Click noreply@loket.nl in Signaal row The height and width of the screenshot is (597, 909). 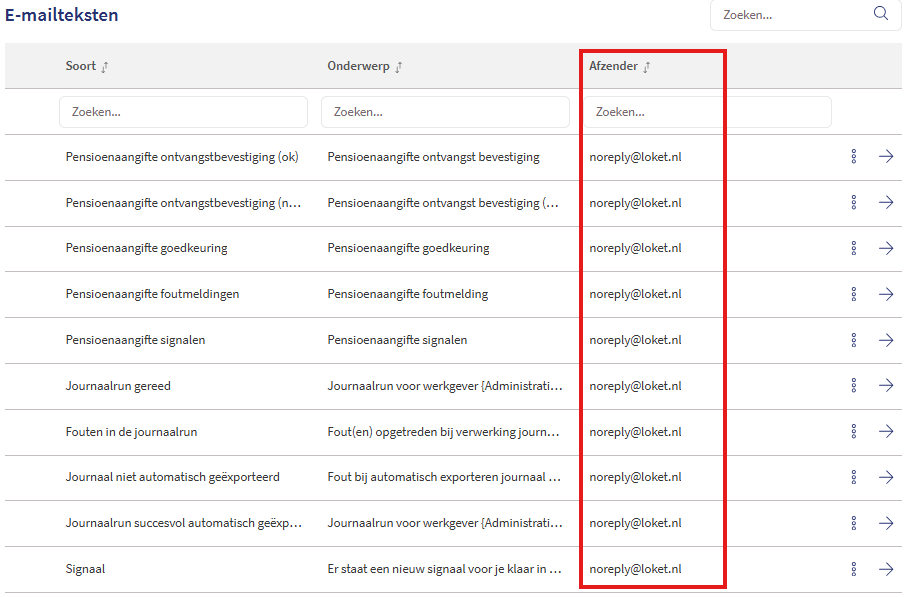pos(635,569)
